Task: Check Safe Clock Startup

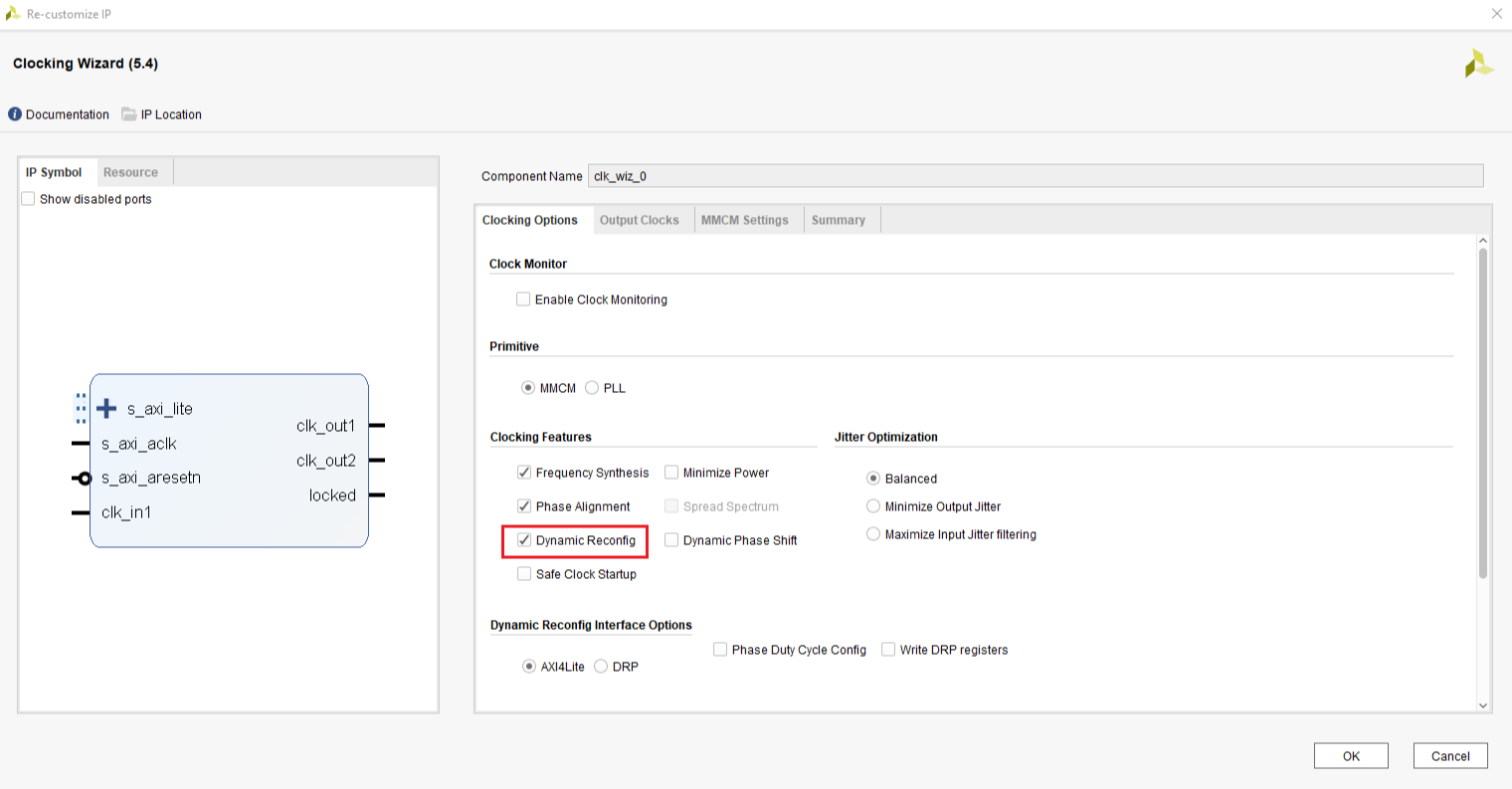Action: pos(524,573)
